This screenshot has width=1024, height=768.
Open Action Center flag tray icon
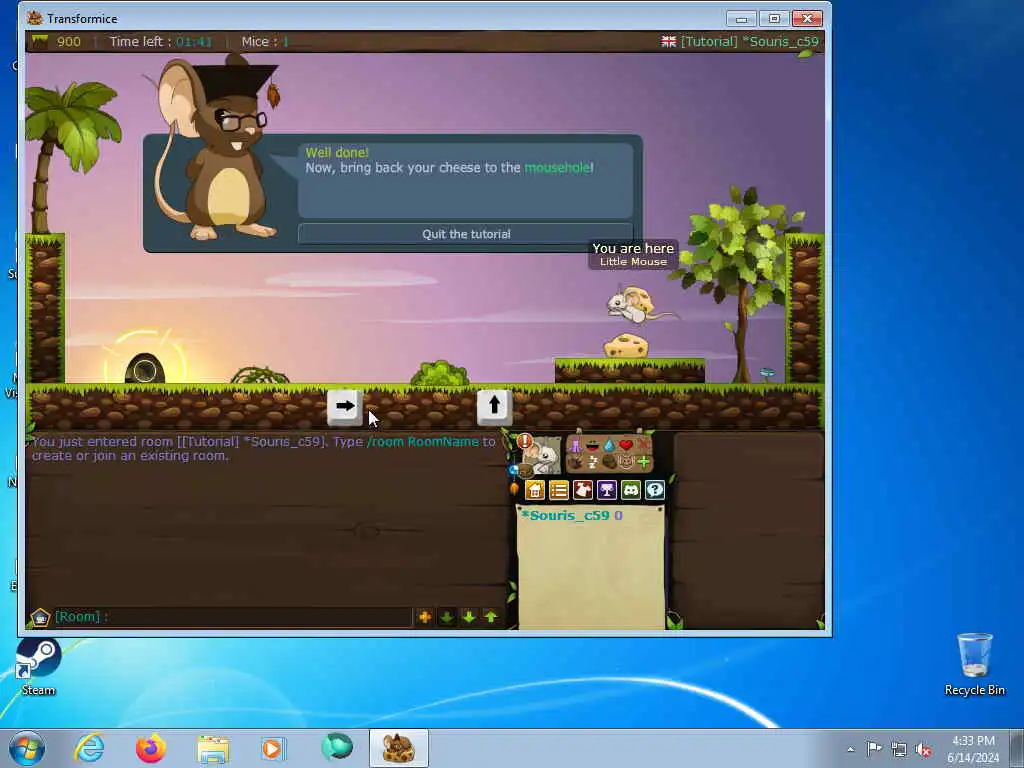[874, 748]
